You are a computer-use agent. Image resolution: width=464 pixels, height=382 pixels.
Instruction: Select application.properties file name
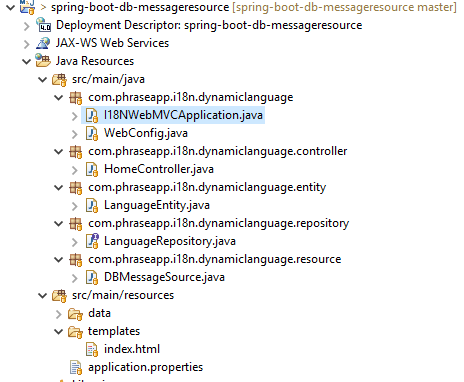pos(145,367)
